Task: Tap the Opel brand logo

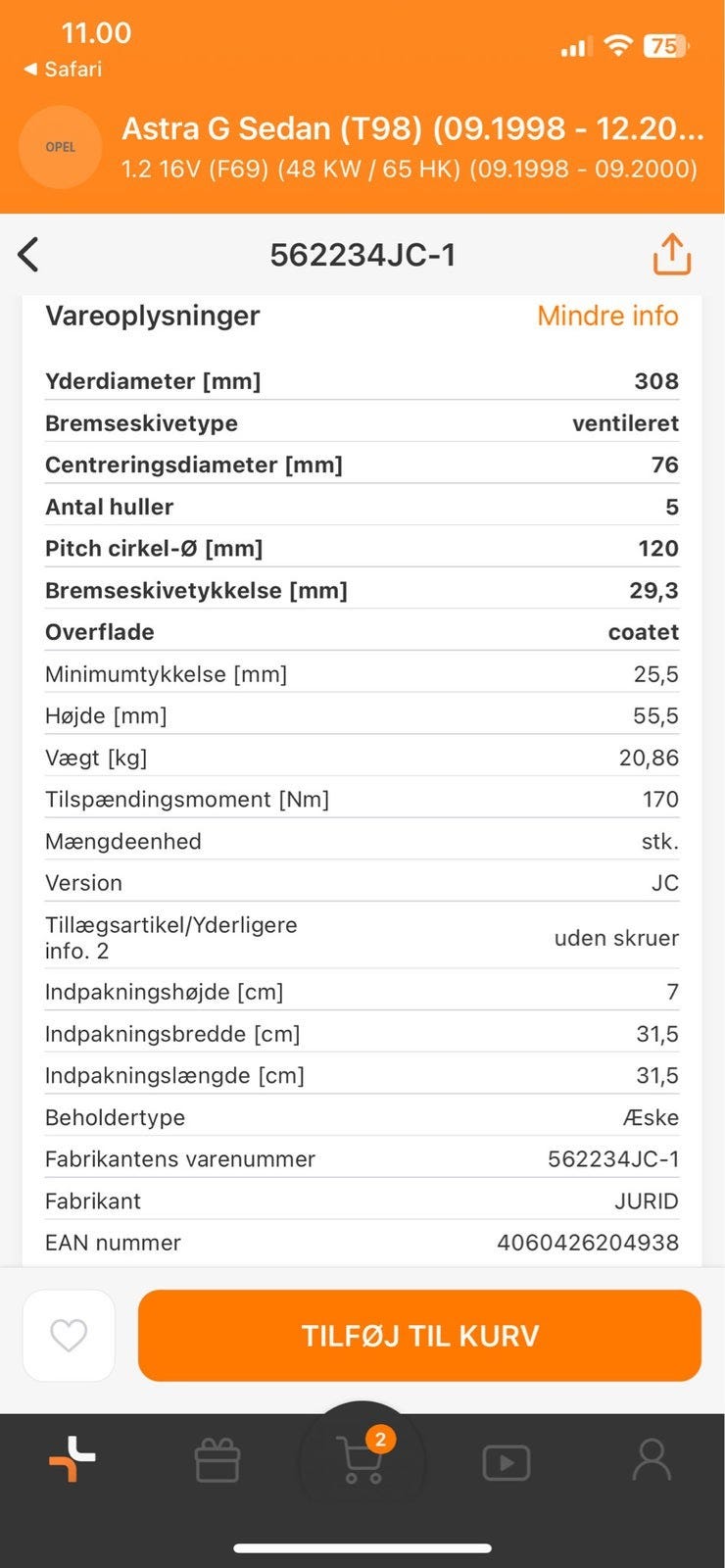Action: point(61,147)
